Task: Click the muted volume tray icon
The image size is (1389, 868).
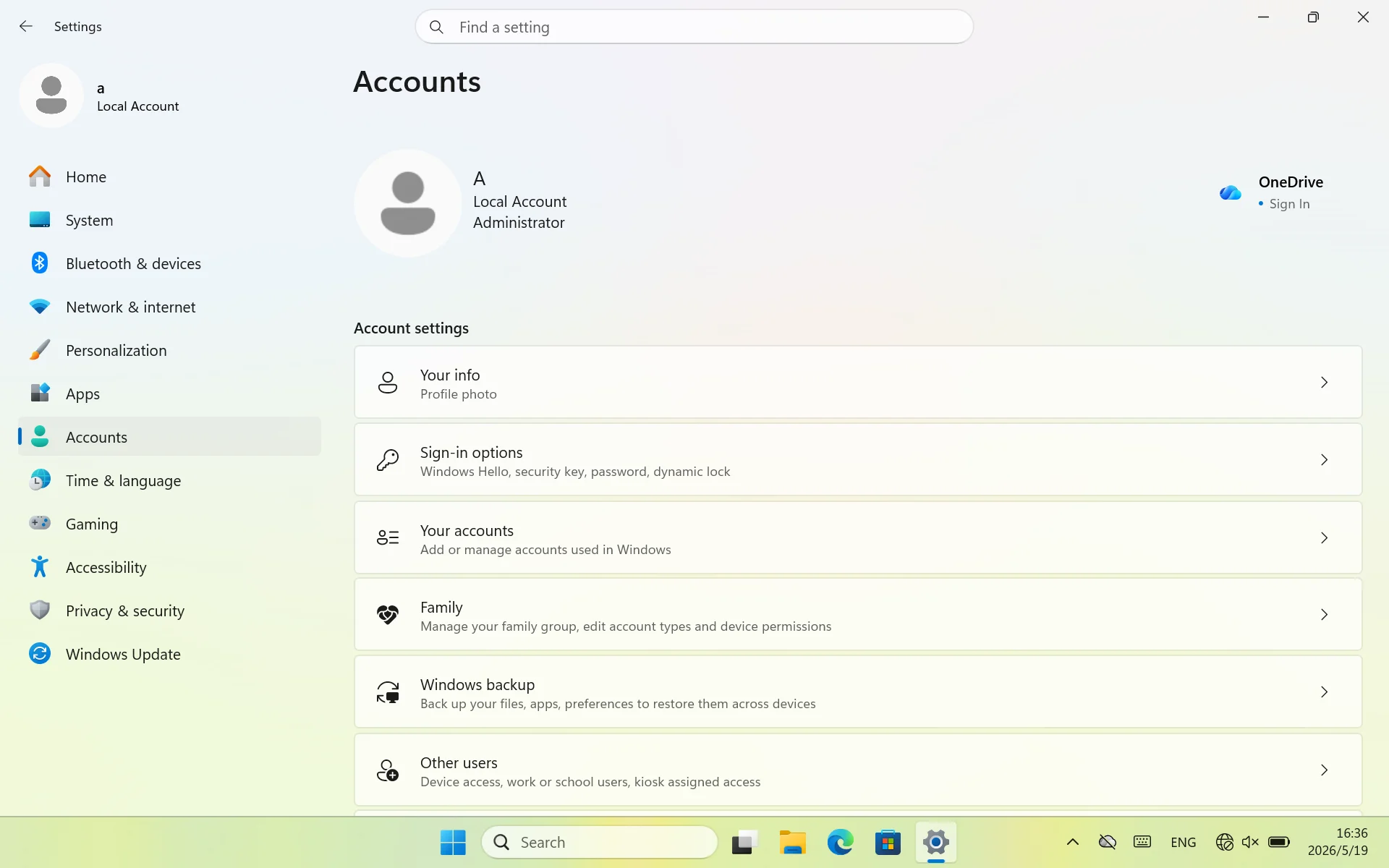Action: click(x=1250, y=842)
